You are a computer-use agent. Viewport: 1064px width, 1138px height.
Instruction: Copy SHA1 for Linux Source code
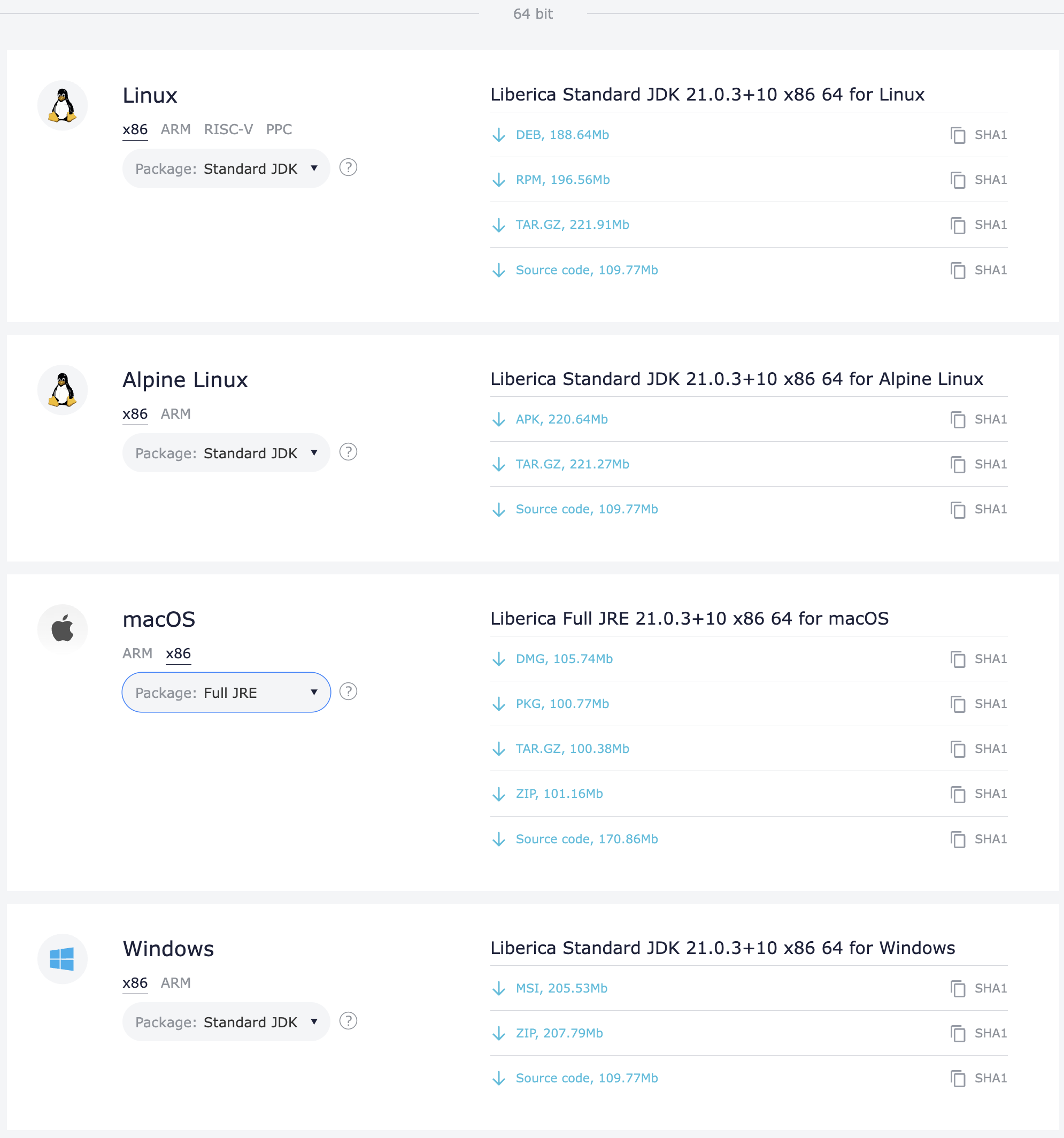978,270
